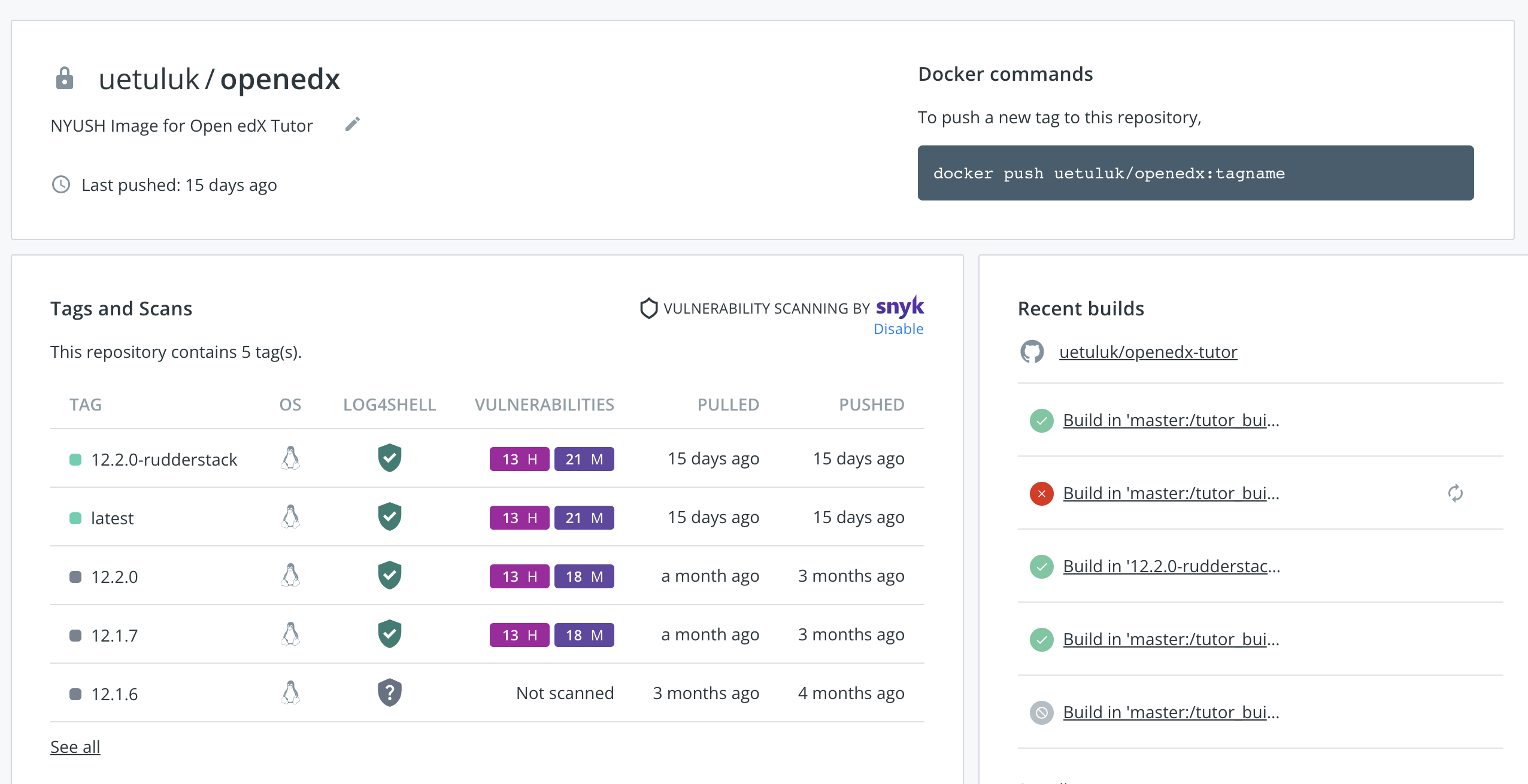Click the failed build red X icon
1528x784 pixels.
pos(1042,494)
